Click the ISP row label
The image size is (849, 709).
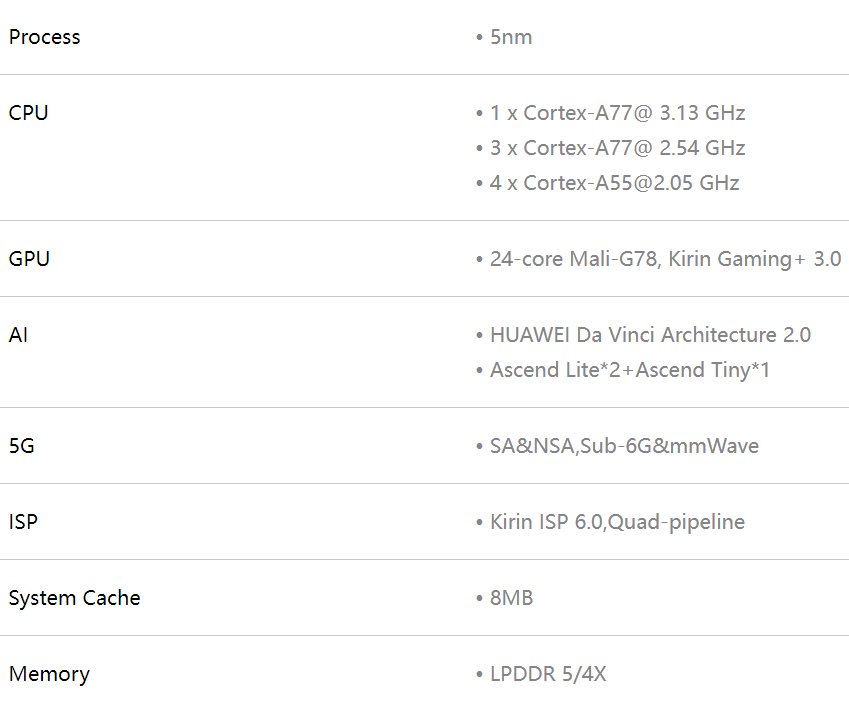23,522
